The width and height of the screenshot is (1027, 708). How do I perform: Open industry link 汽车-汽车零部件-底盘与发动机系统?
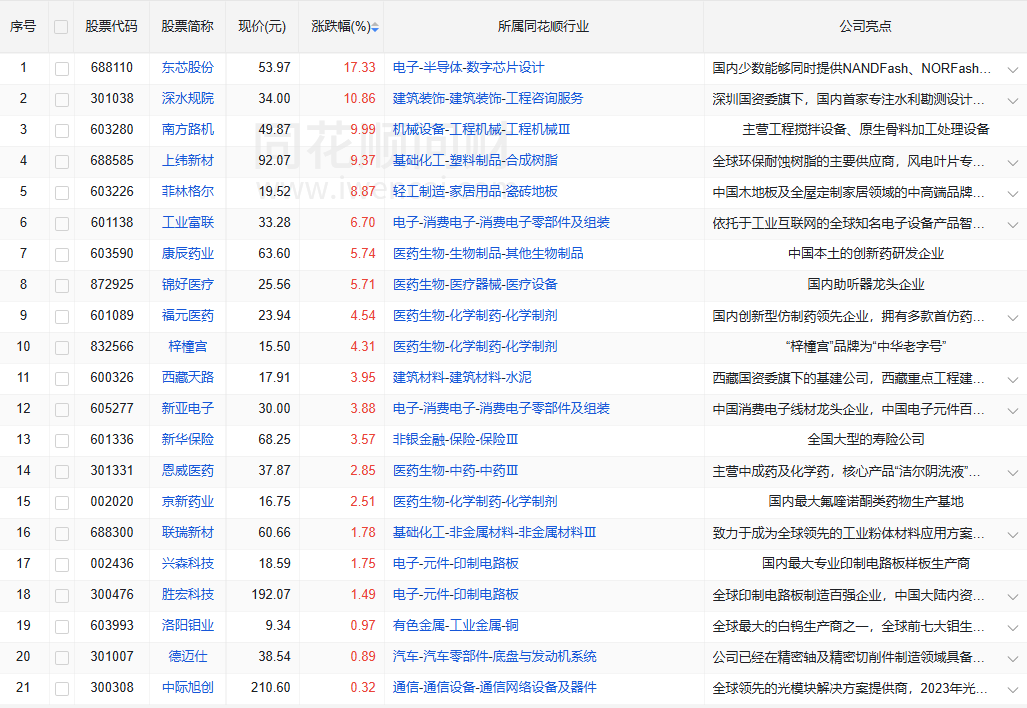[x=495, y=656]
